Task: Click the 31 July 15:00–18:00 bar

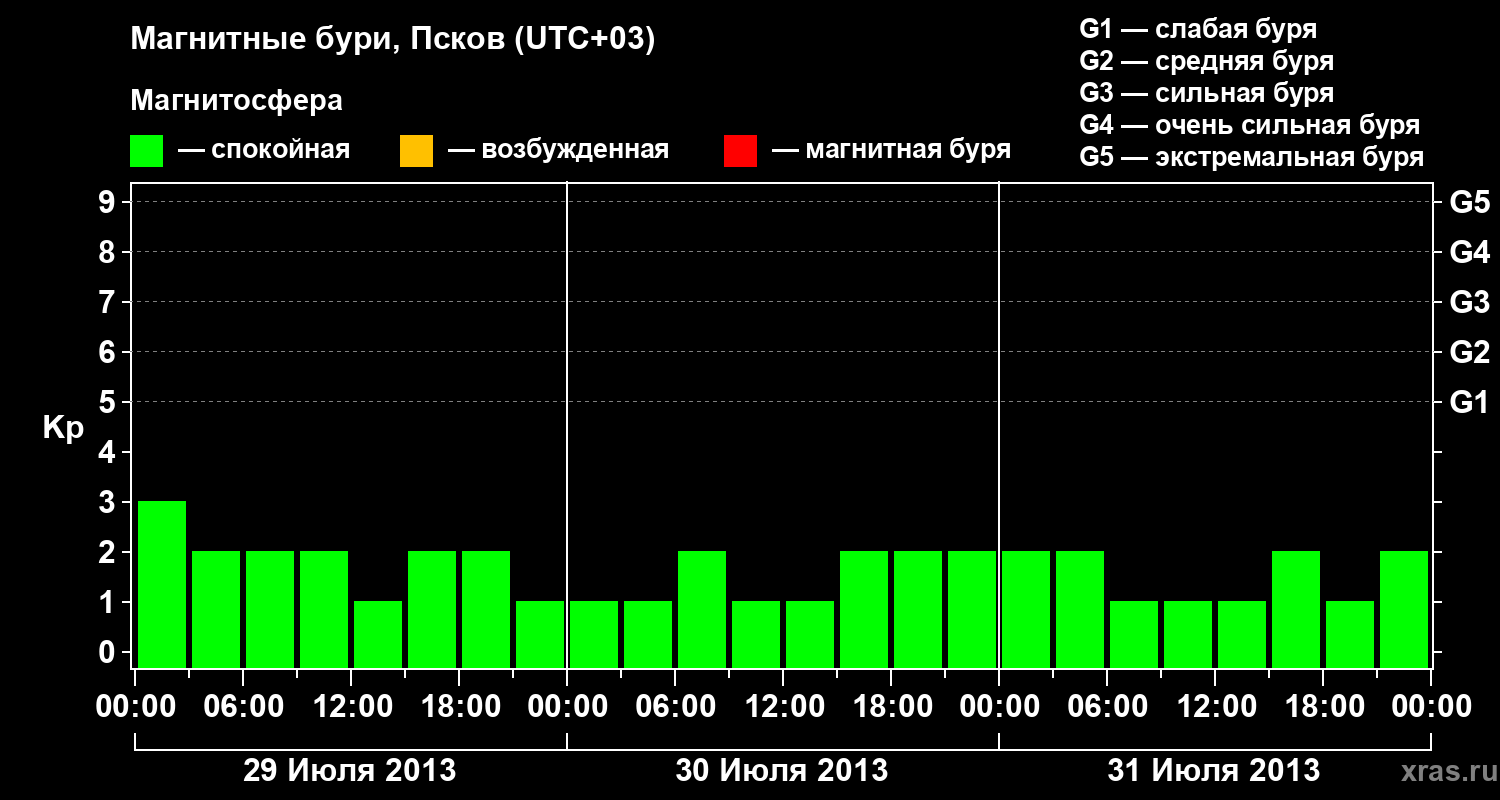Action: tap(1296, 609)
